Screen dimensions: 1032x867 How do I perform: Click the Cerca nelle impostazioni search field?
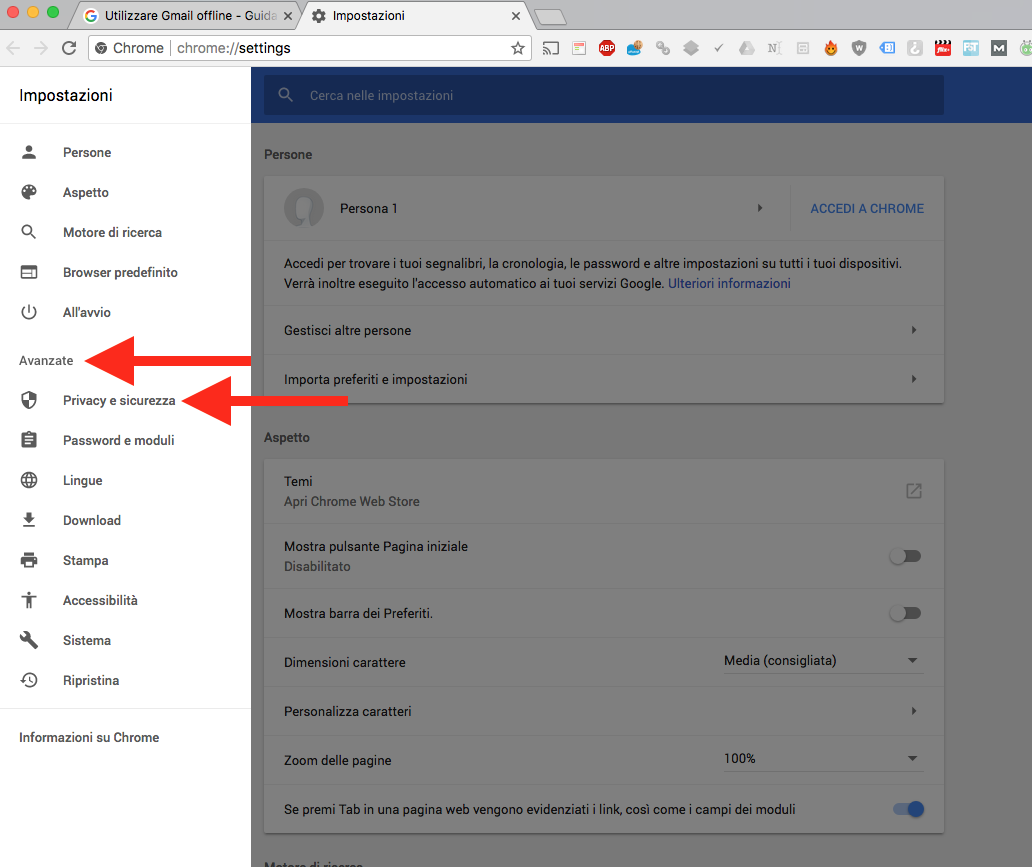604,95
